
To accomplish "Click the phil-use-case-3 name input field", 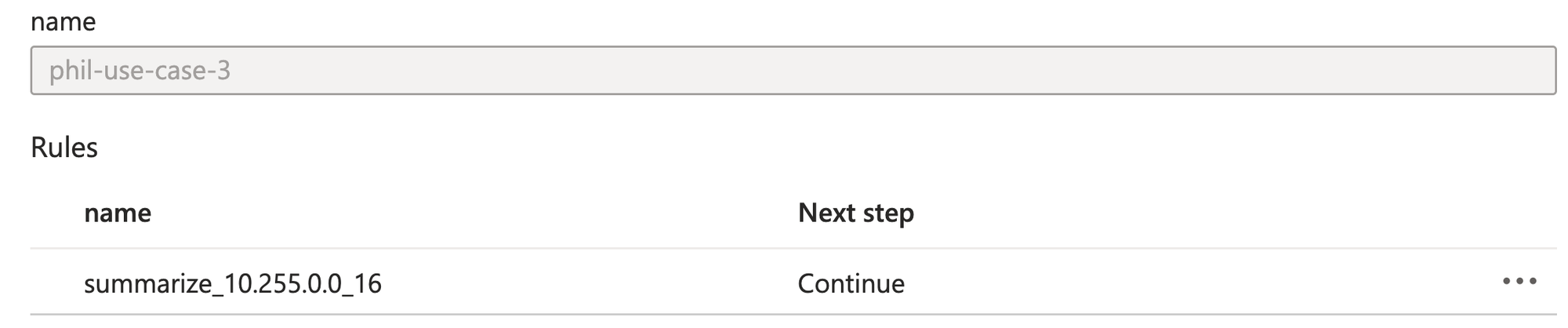I will (x=793, y=71).
